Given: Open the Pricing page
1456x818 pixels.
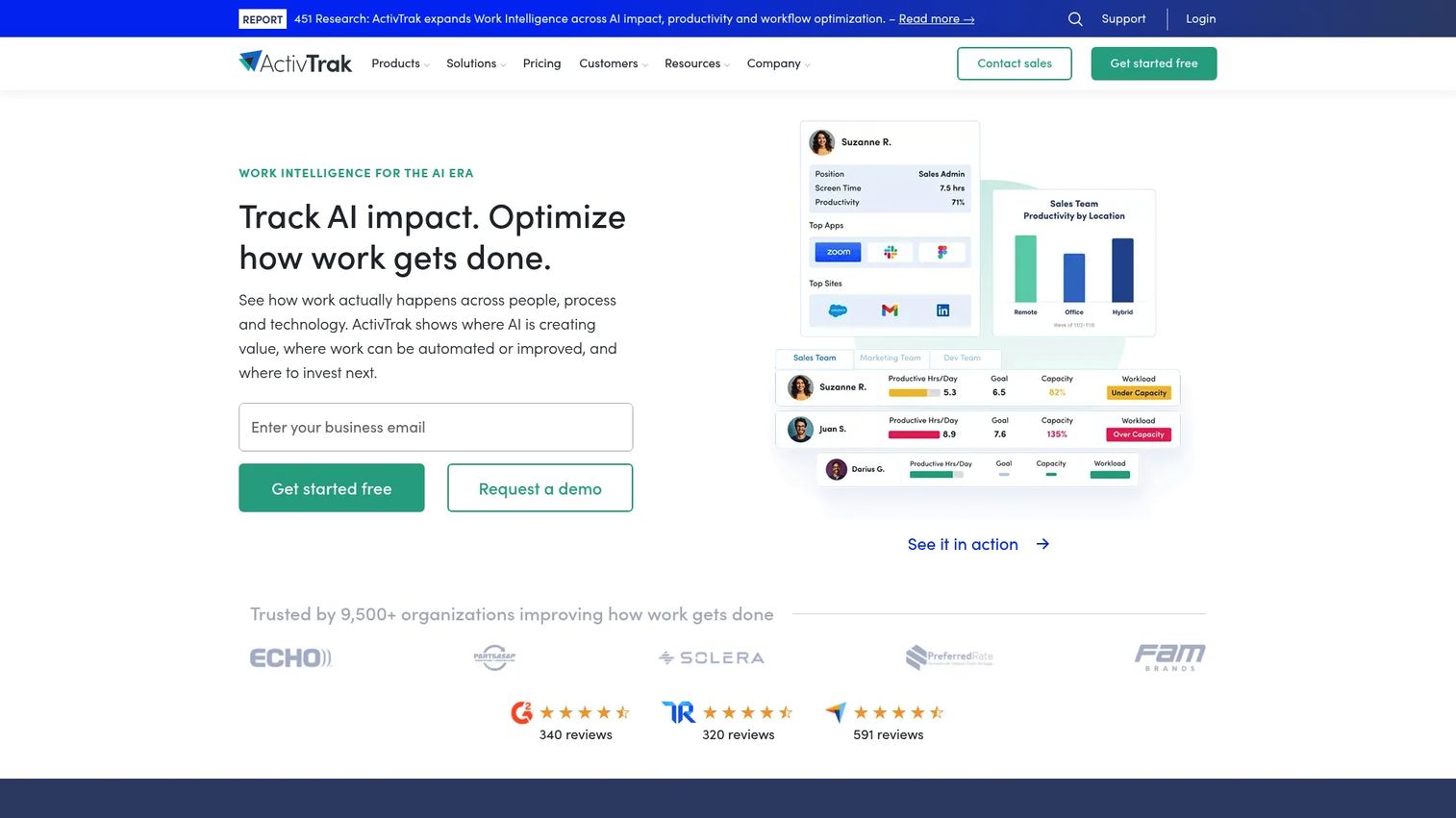Looking at the screenshot, I should (541, 63).
